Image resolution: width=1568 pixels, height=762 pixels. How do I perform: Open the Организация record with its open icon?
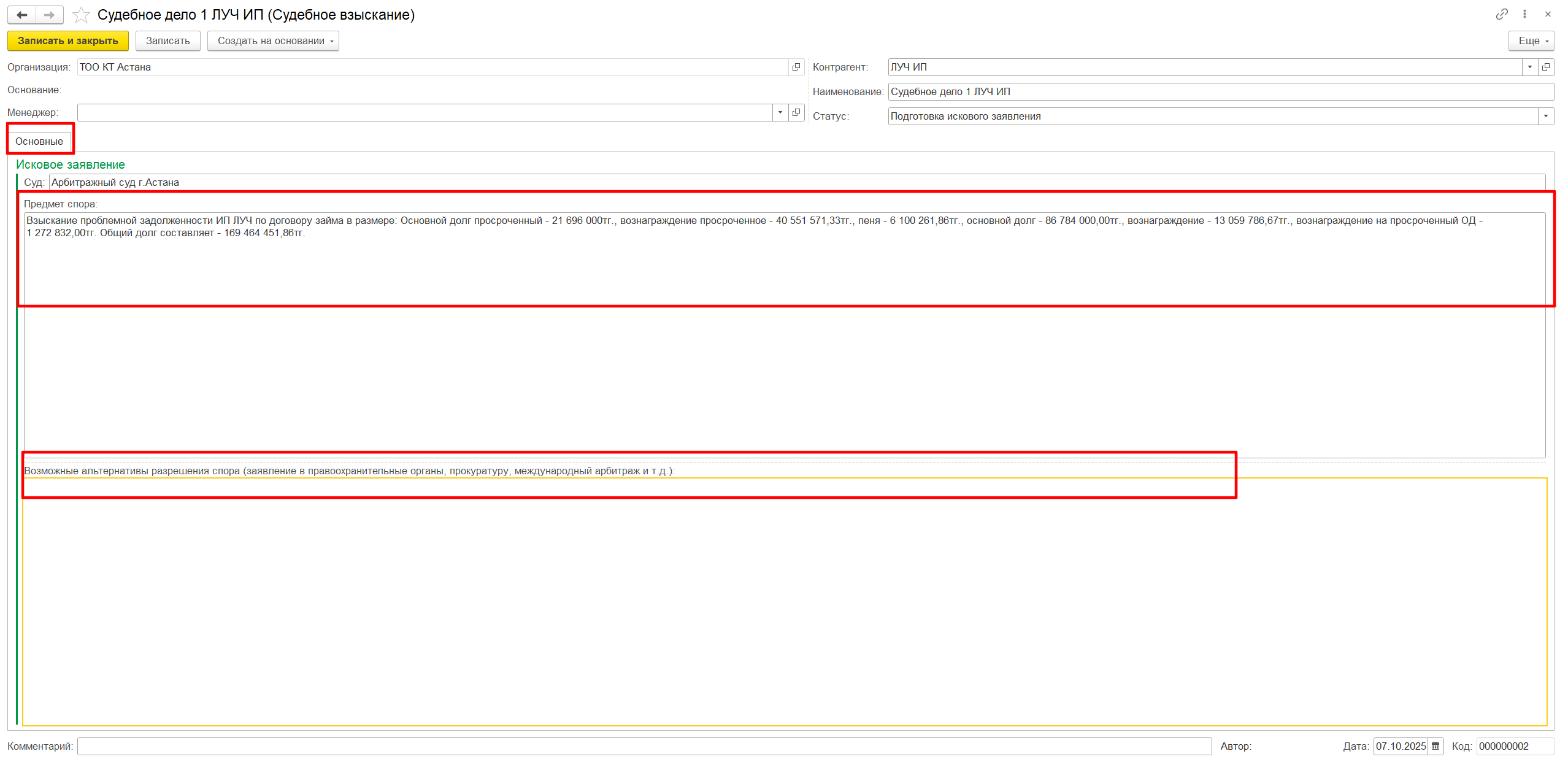(796, 67)
